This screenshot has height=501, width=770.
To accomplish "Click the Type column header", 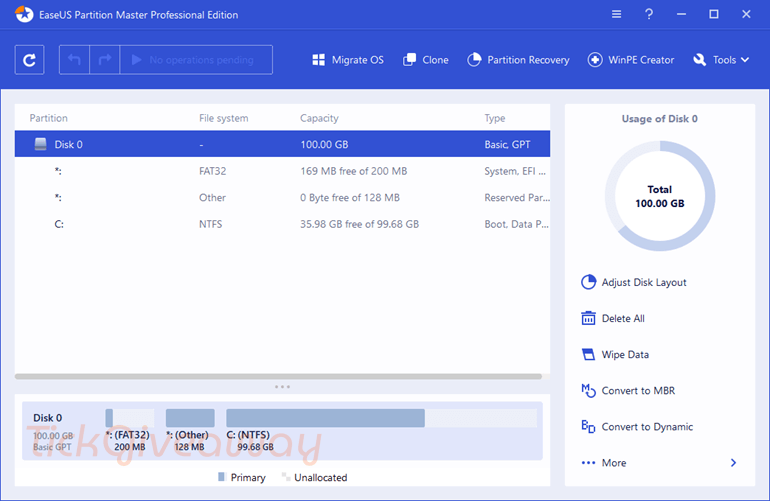I will click(x=495, y=118).
